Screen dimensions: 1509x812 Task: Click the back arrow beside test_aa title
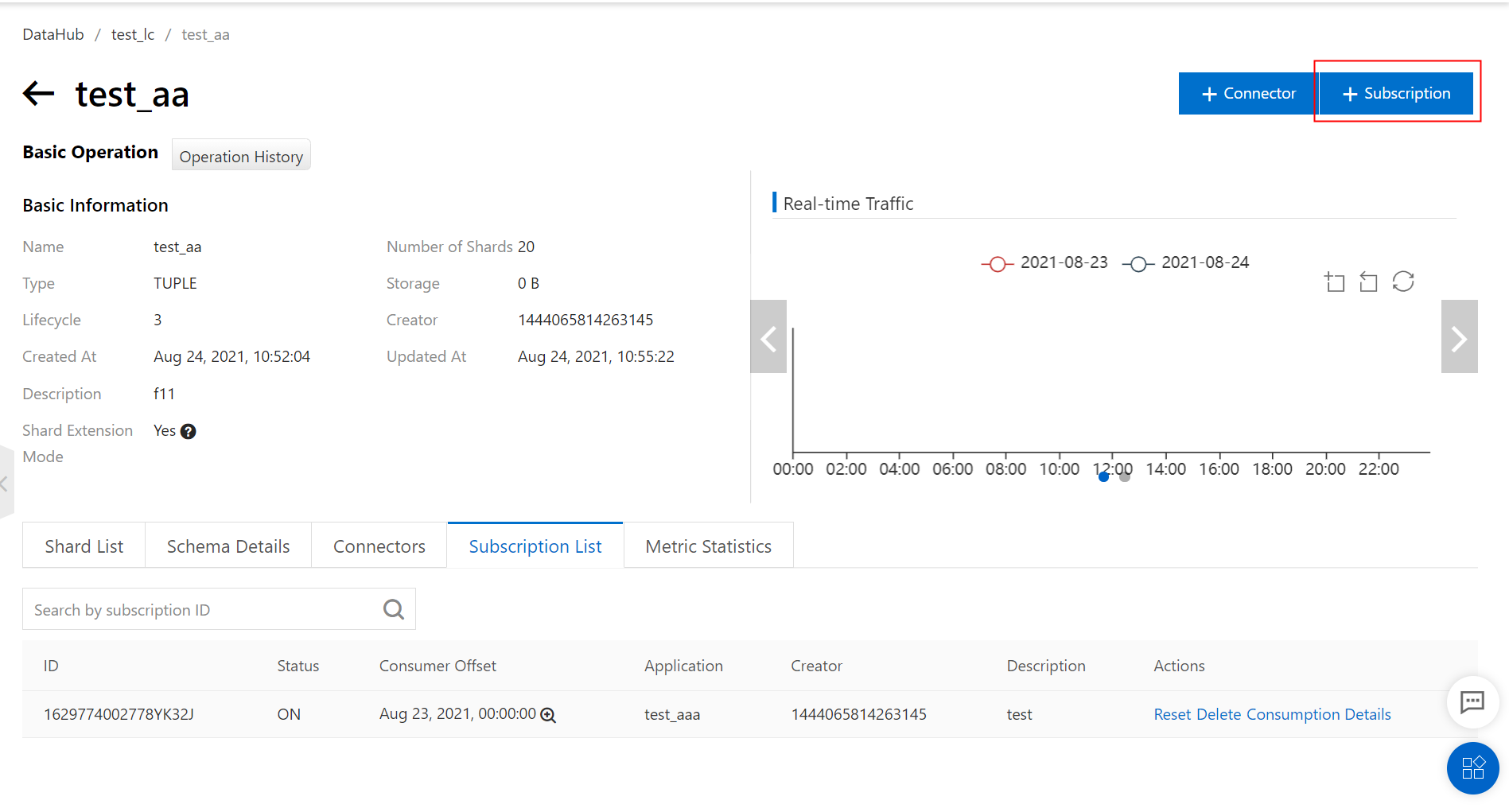(x=38, y=94)
